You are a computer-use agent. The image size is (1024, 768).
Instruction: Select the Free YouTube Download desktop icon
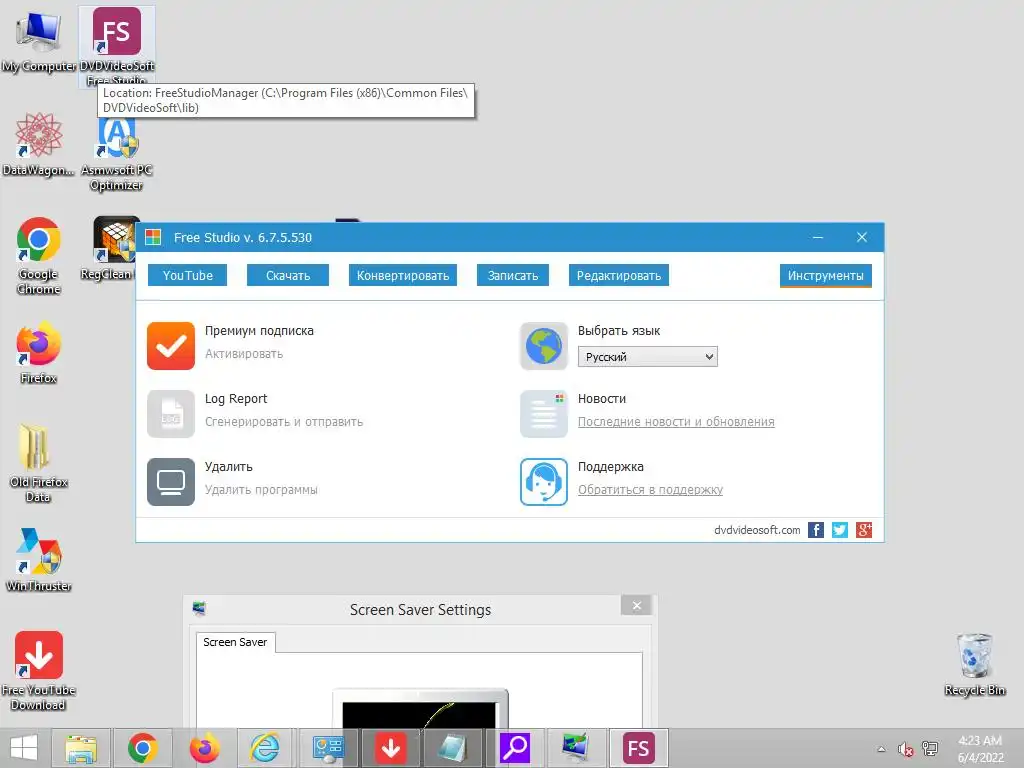pos(39,671)
